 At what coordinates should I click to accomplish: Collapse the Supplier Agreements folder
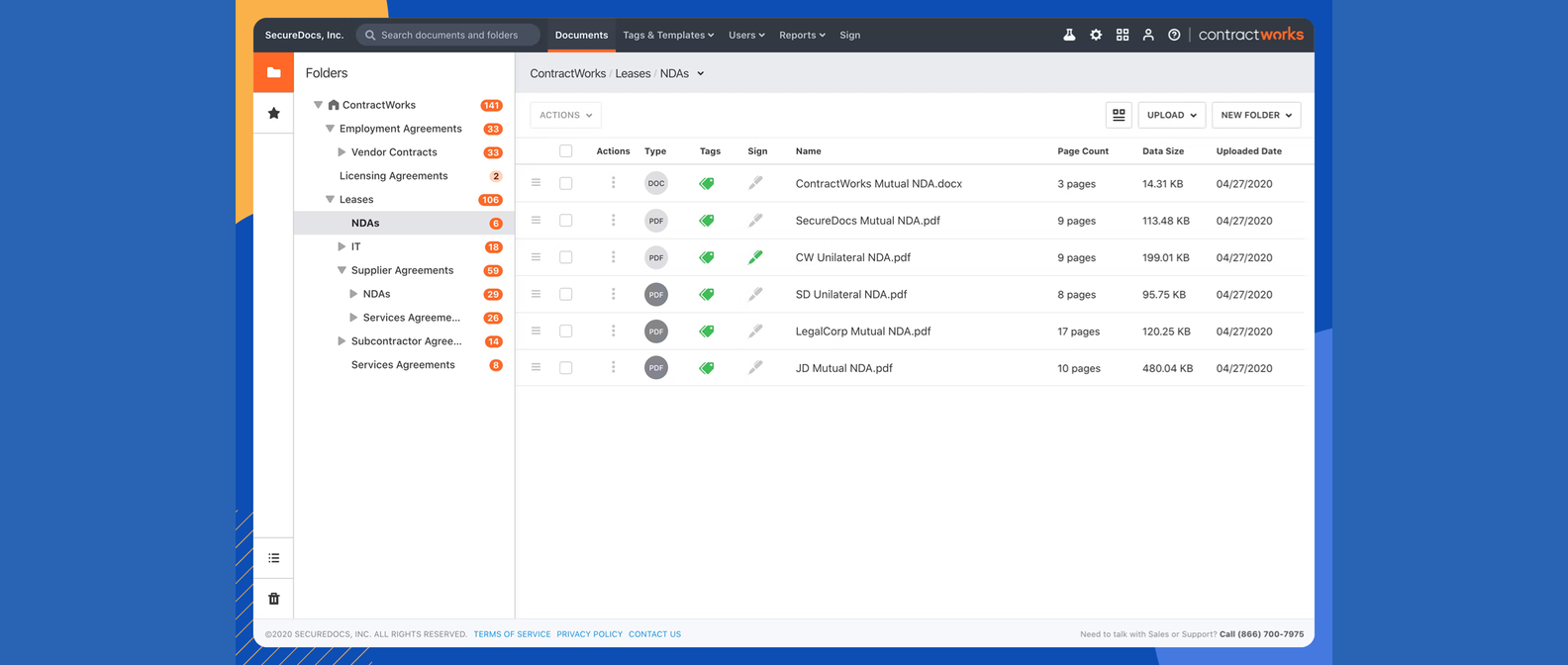(342, 270)
